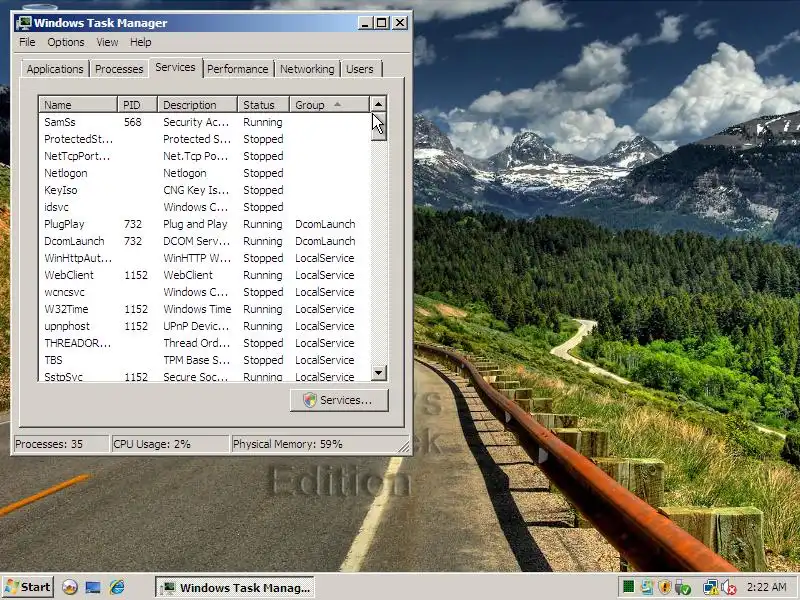
Task: Click the scrollbar down arrow
Action: [x=378, y=372]
